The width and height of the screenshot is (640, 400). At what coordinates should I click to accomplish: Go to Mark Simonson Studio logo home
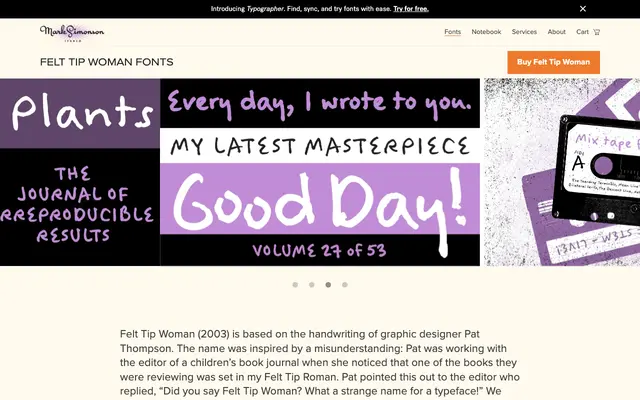tap(72, 33)
